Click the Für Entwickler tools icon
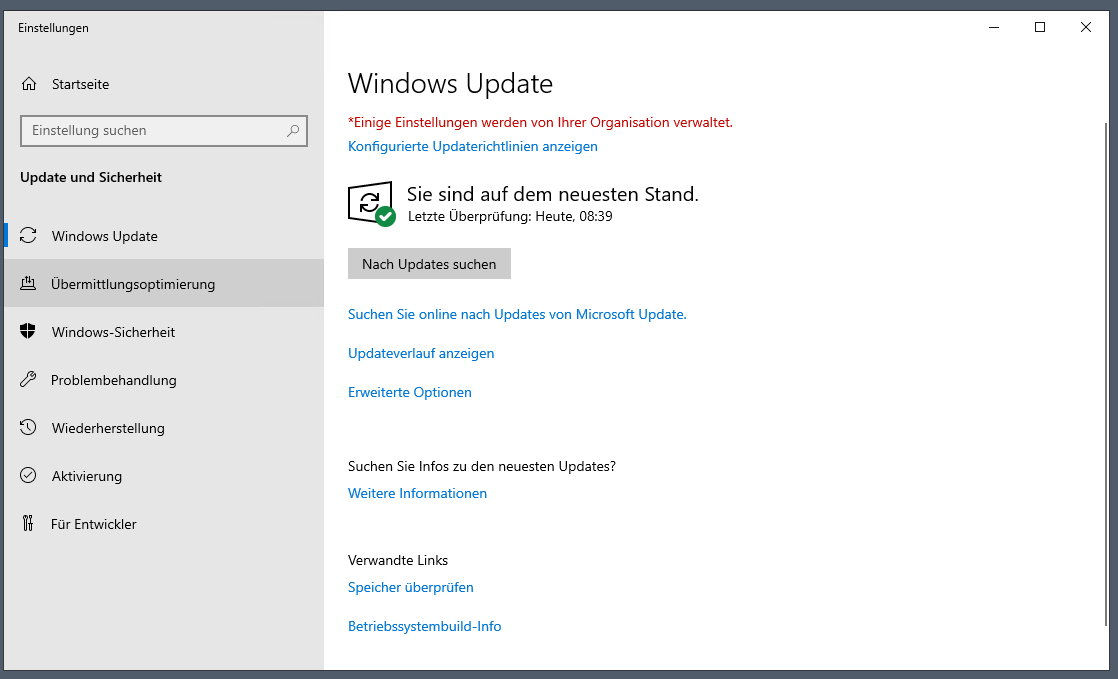 point(28,524)
